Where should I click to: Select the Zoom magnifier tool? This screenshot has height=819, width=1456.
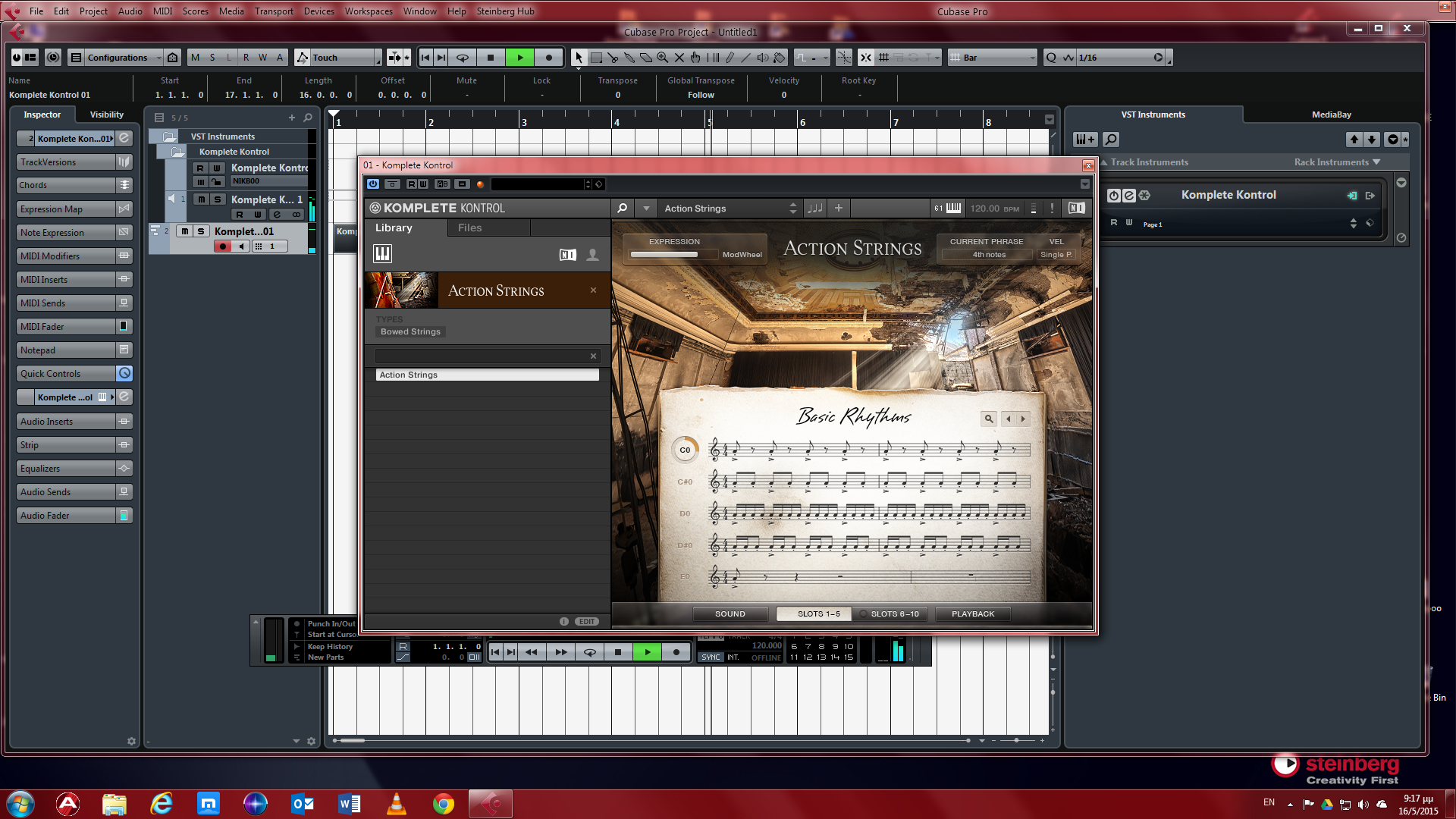662,58
